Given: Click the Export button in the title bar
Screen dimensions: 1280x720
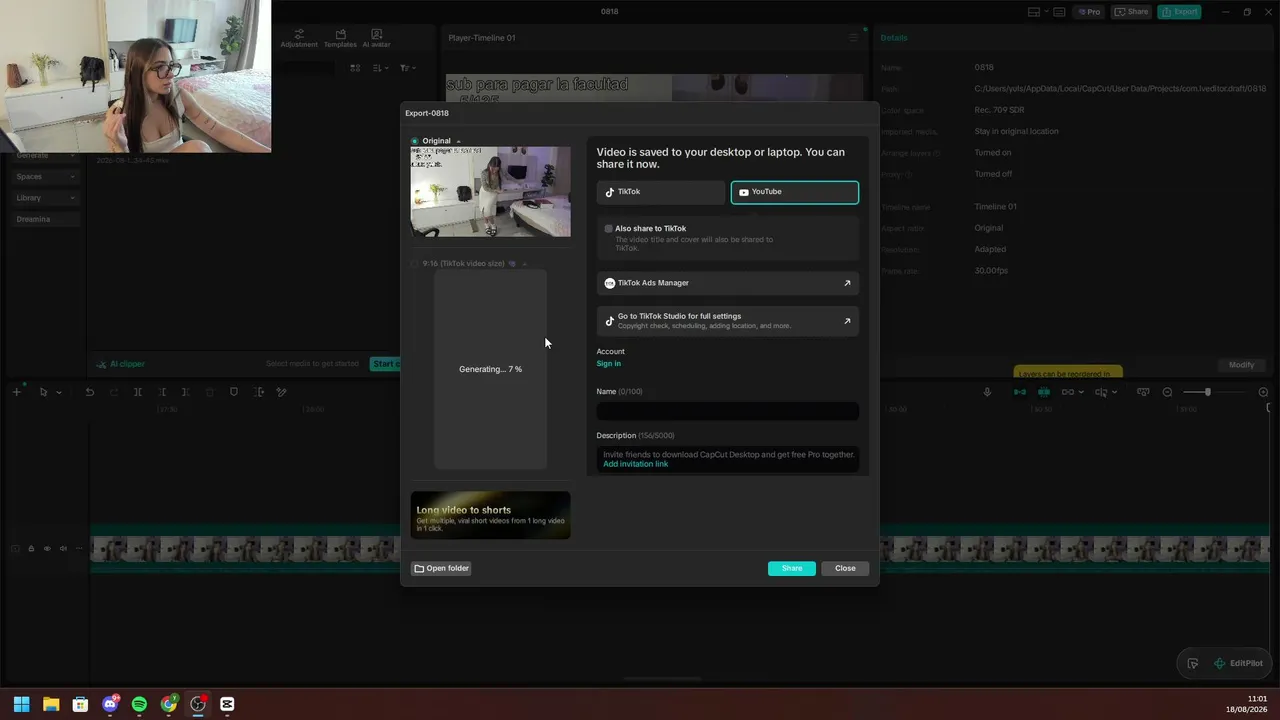Looking at the screenshot, I should 1179,12.
